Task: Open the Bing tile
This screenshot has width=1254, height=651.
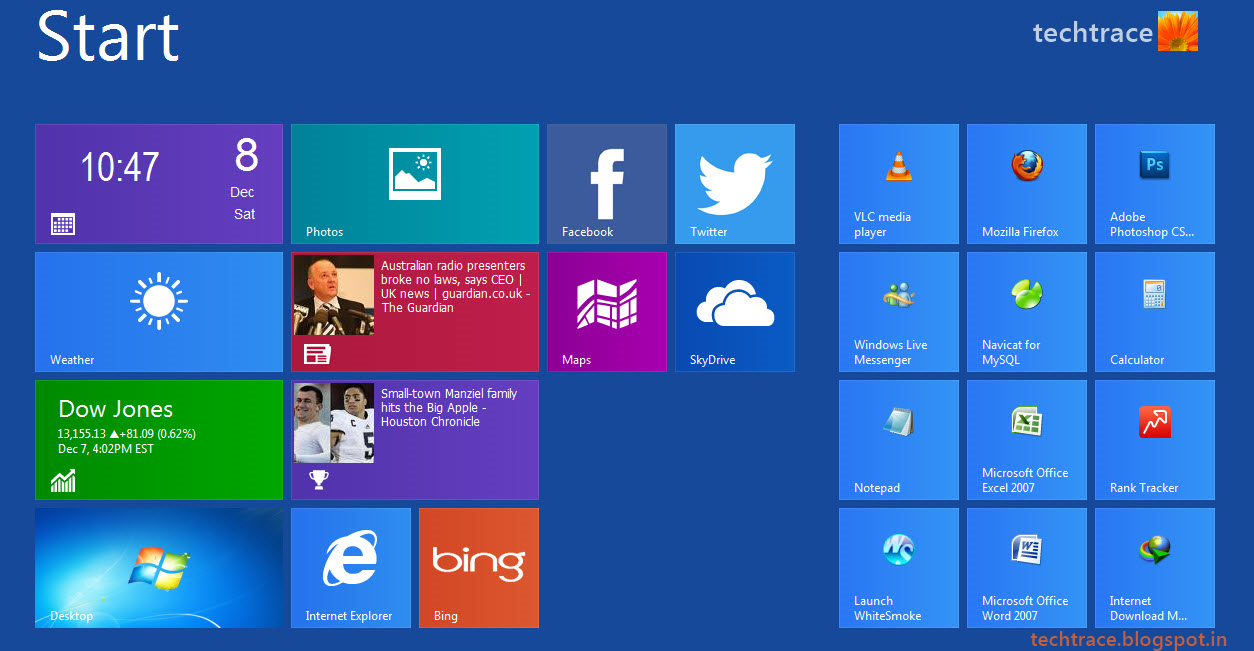Action: [x=479, y=568]
